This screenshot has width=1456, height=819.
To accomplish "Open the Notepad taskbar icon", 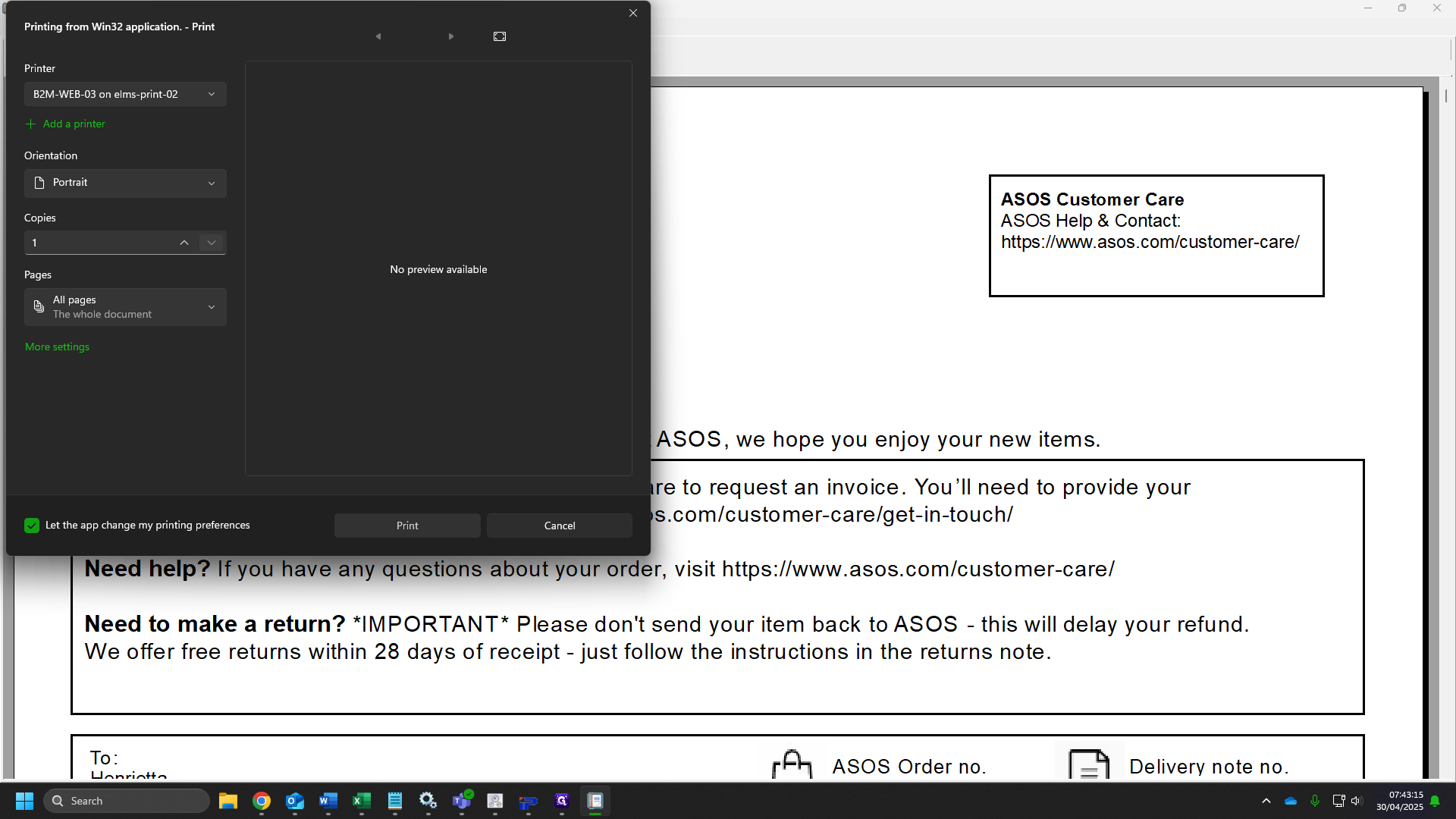I will [x=395, y=801].
